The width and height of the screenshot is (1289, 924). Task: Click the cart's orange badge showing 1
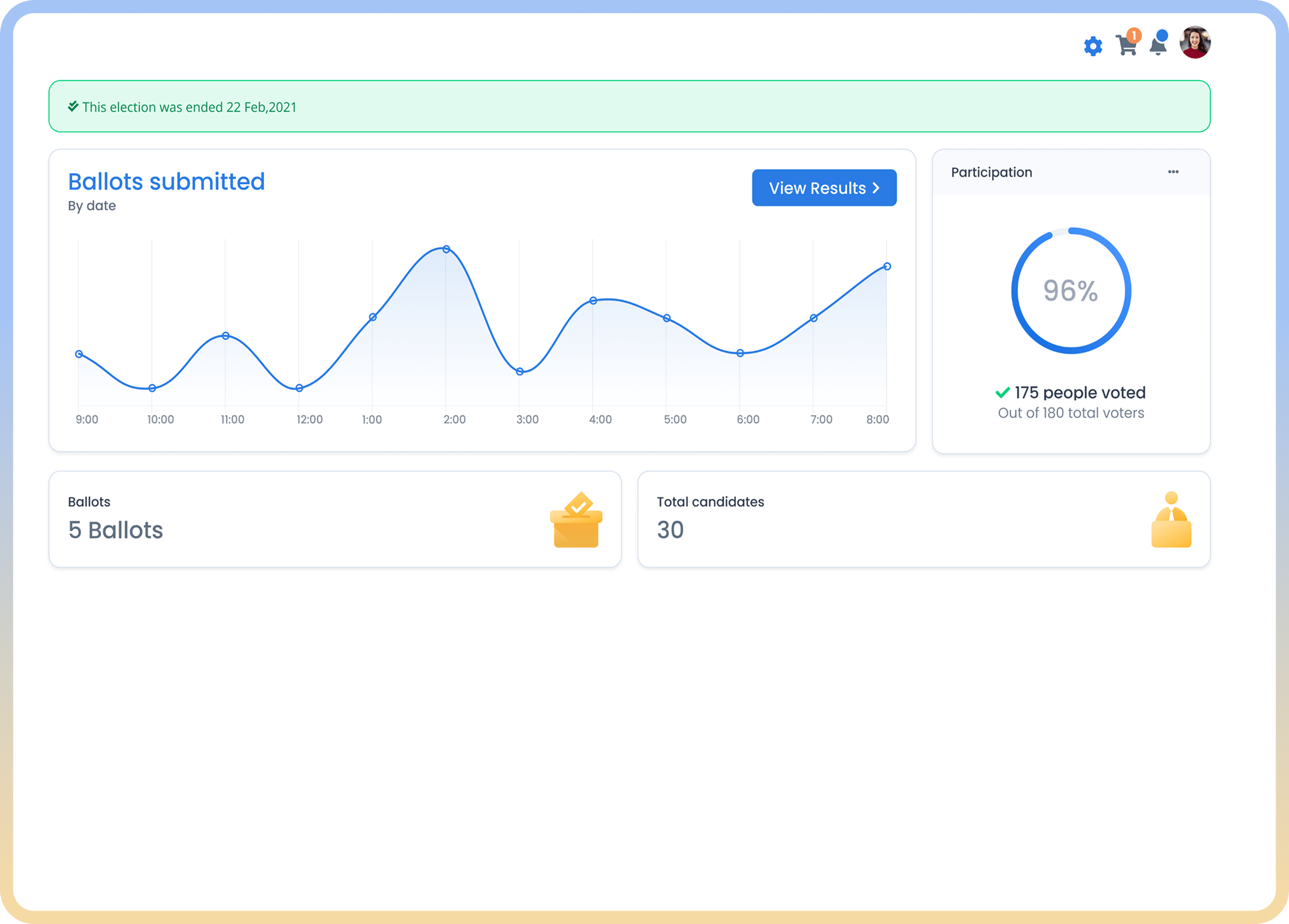1134,36
